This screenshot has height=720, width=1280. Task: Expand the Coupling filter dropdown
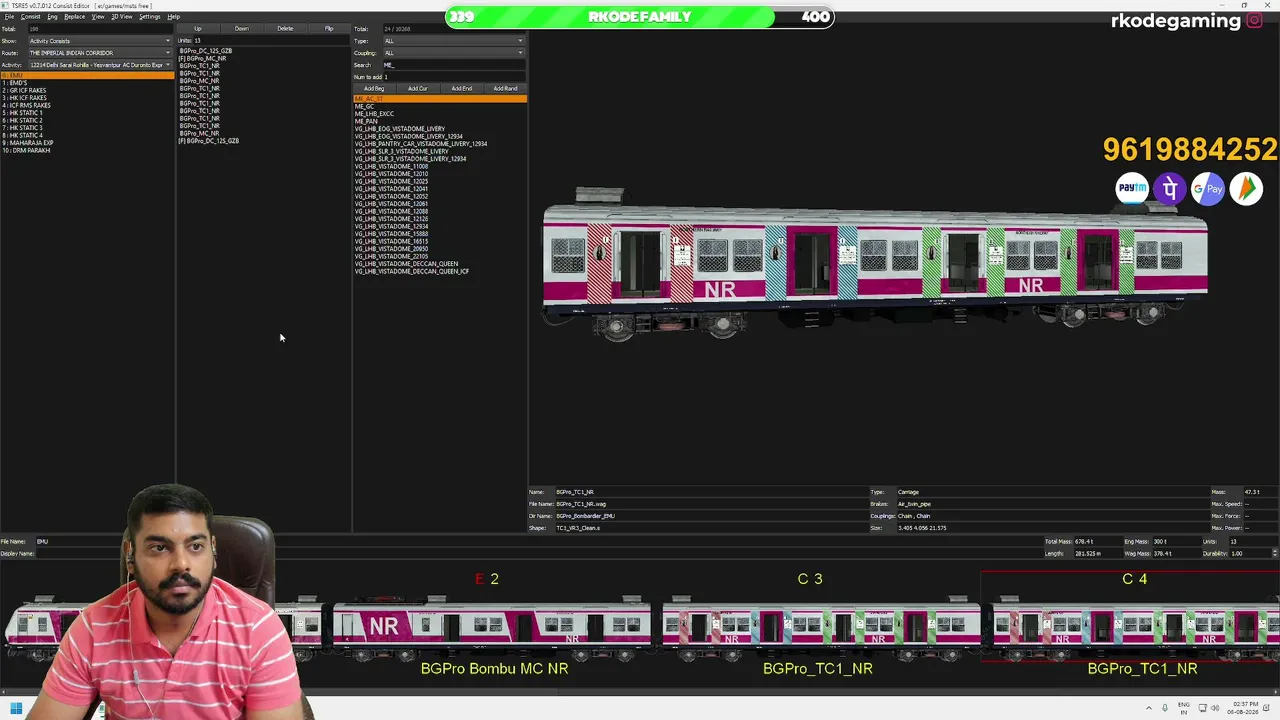tap(453, 53)
